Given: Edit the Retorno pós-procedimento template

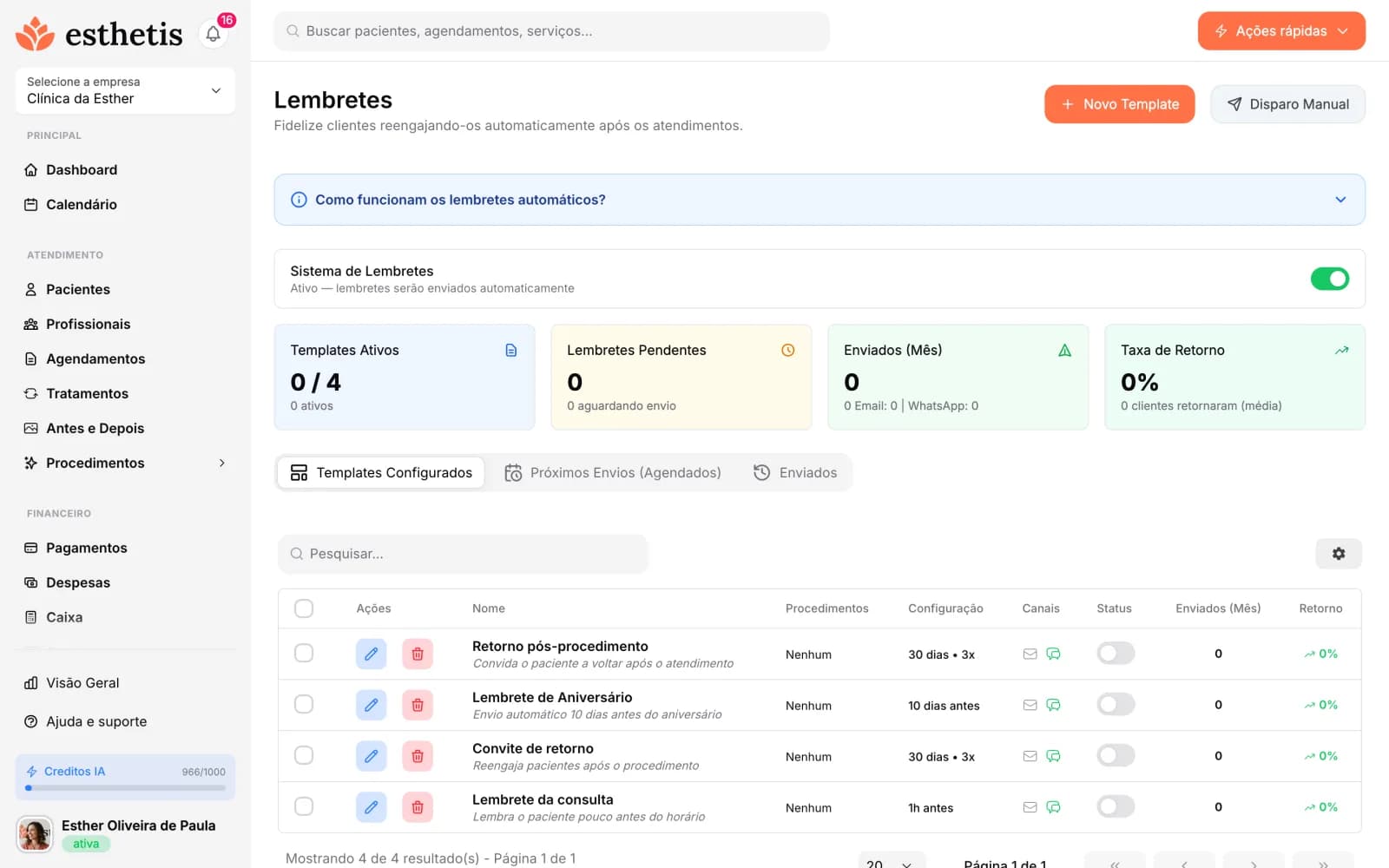Looking at the screenshot, I should 371,654.
